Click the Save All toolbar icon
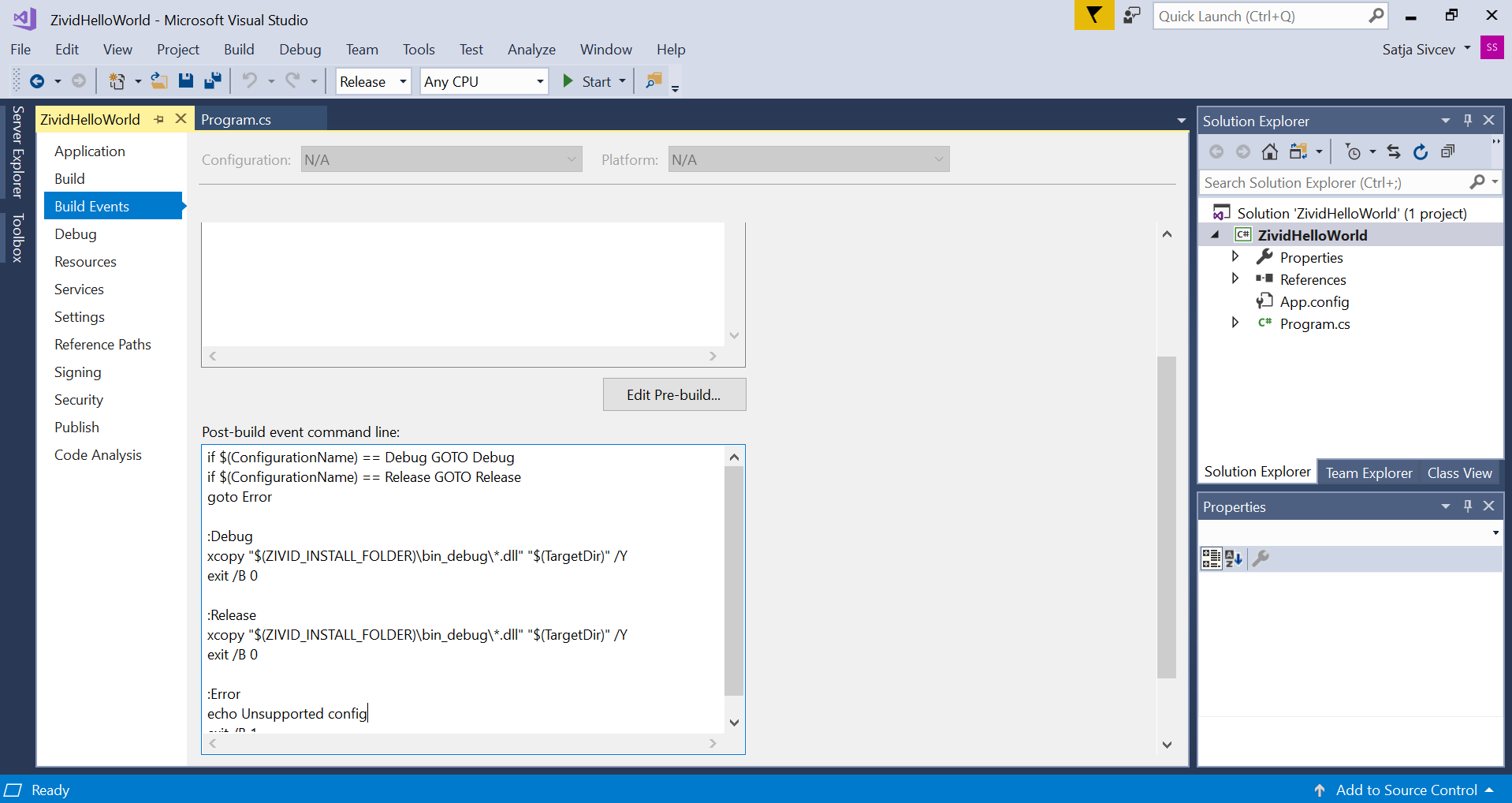1512x803 pixels. click(x=213, y=81)
